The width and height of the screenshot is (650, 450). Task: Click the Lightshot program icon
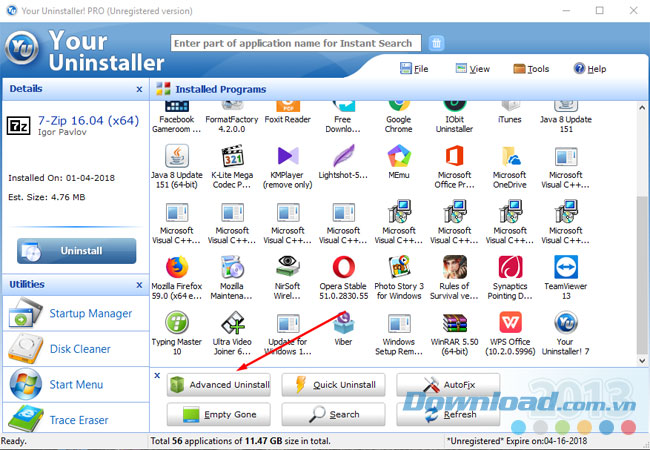pos(343,156)
